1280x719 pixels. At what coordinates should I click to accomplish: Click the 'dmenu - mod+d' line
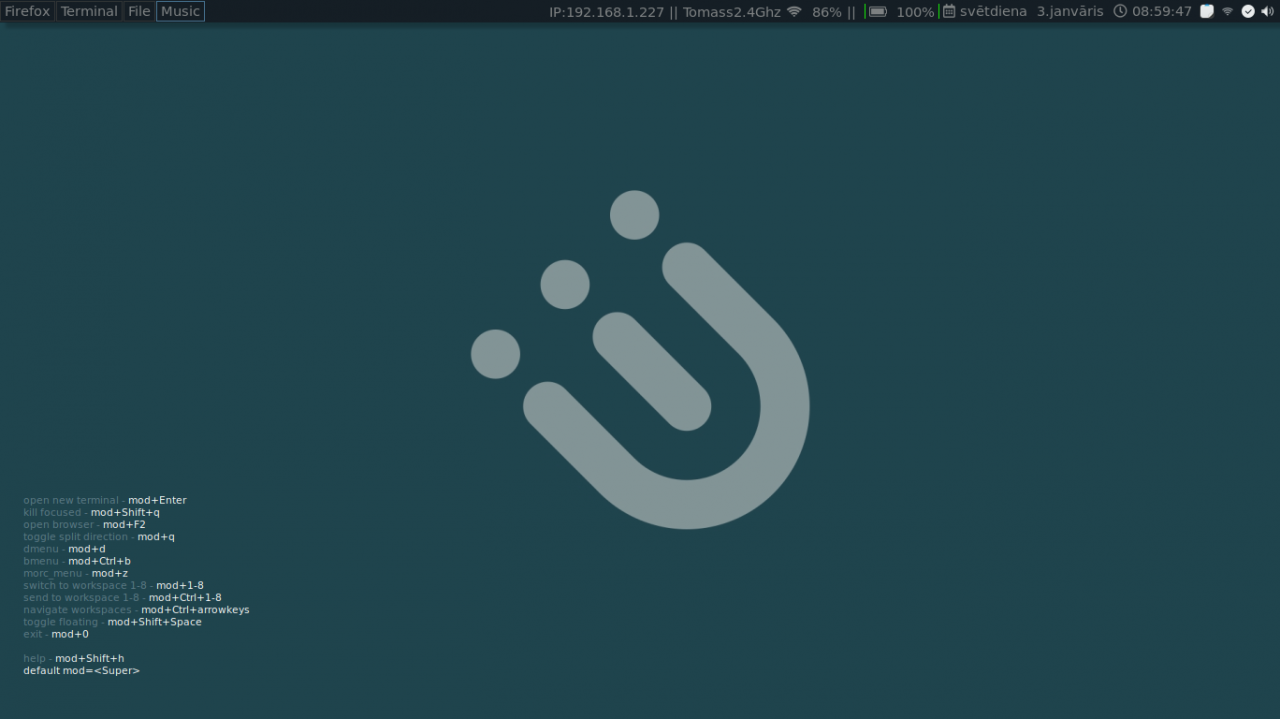tap(64, 549)
